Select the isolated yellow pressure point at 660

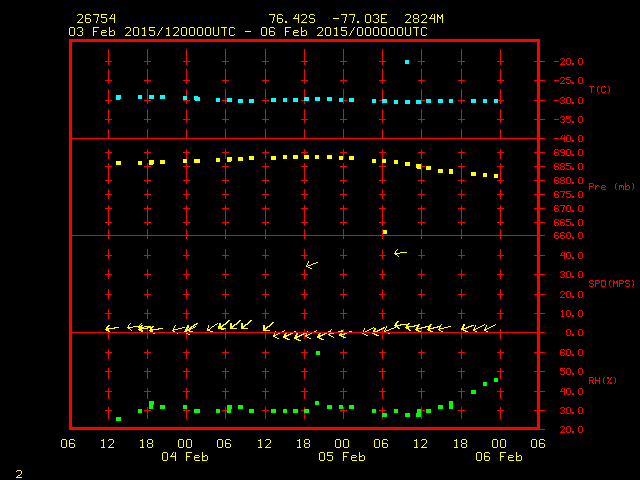385,232
